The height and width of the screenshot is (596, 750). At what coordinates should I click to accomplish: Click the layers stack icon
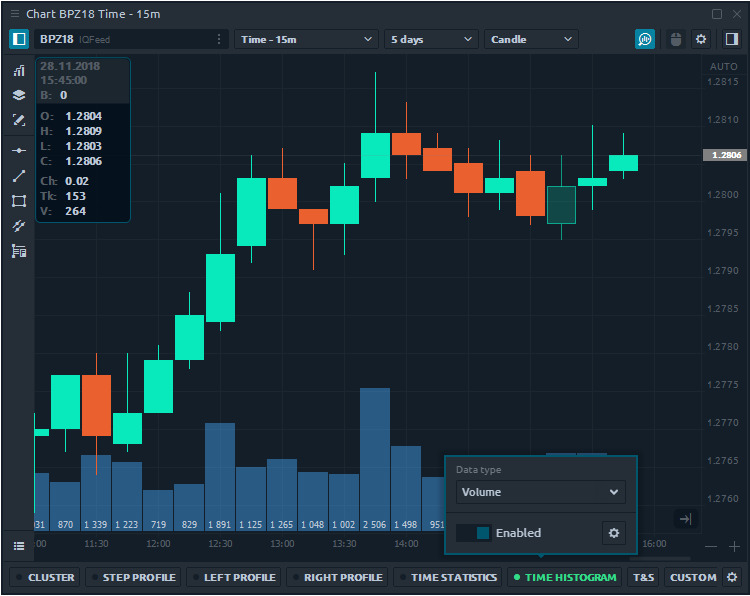18,95
